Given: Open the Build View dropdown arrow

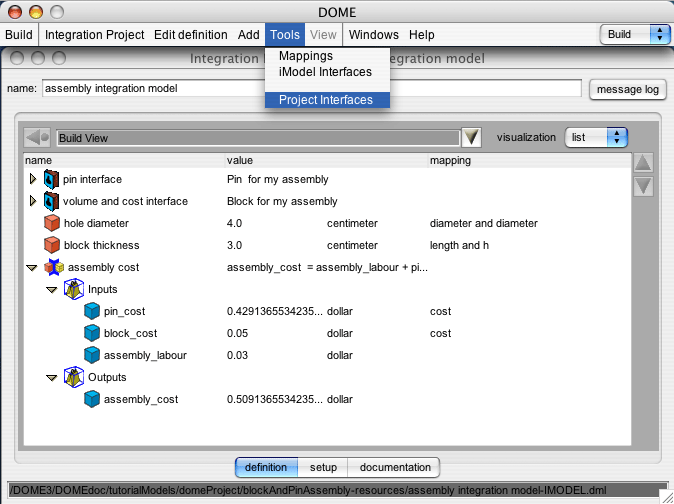Looking at the screenshot, I should [x=471, y=137].
